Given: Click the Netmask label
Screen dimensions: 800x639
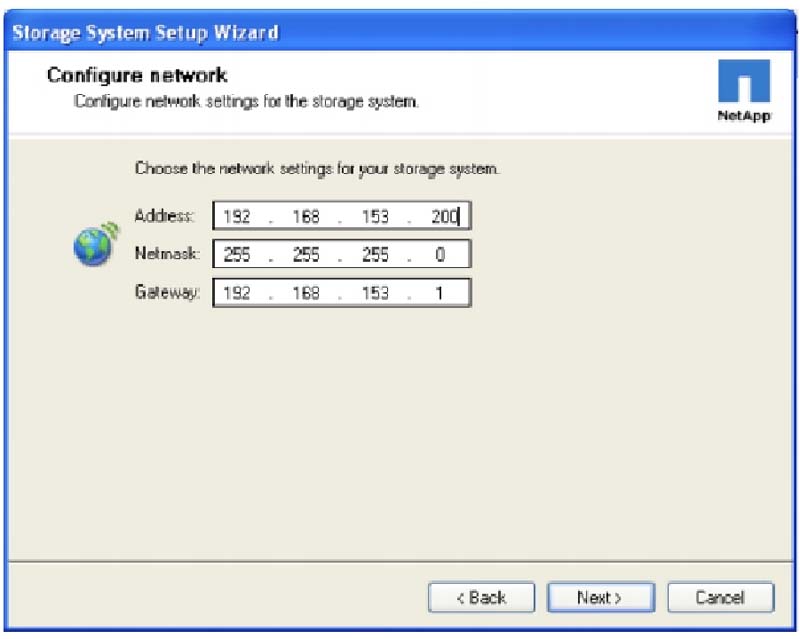Looking at the screenshot, I should click(x=167, y=253).
